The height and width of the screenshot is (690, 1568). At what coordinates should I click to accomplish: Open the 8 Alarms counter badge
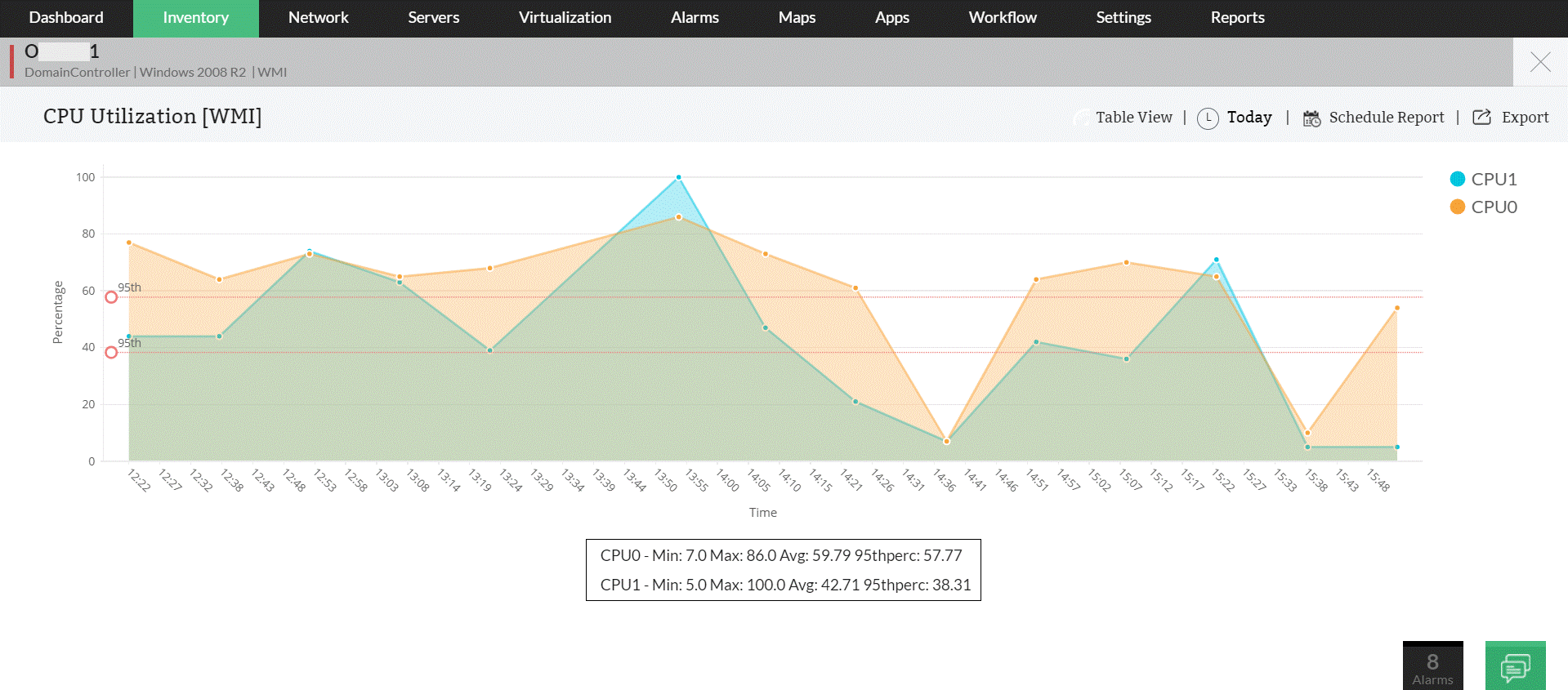coord(1432,666)
